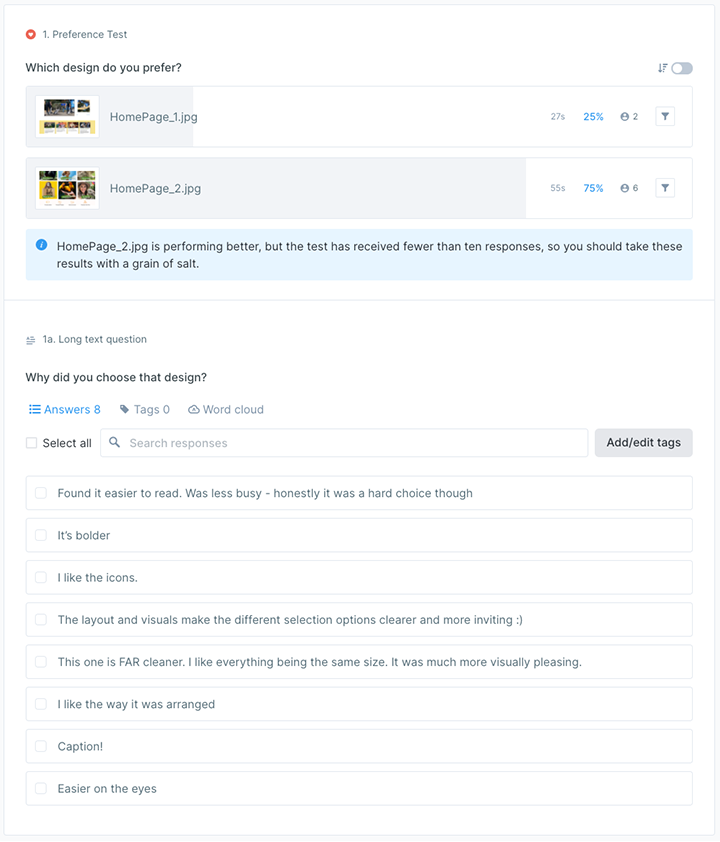Open the HomePage_1.jpg thumbnail

[x=67, y=117]
